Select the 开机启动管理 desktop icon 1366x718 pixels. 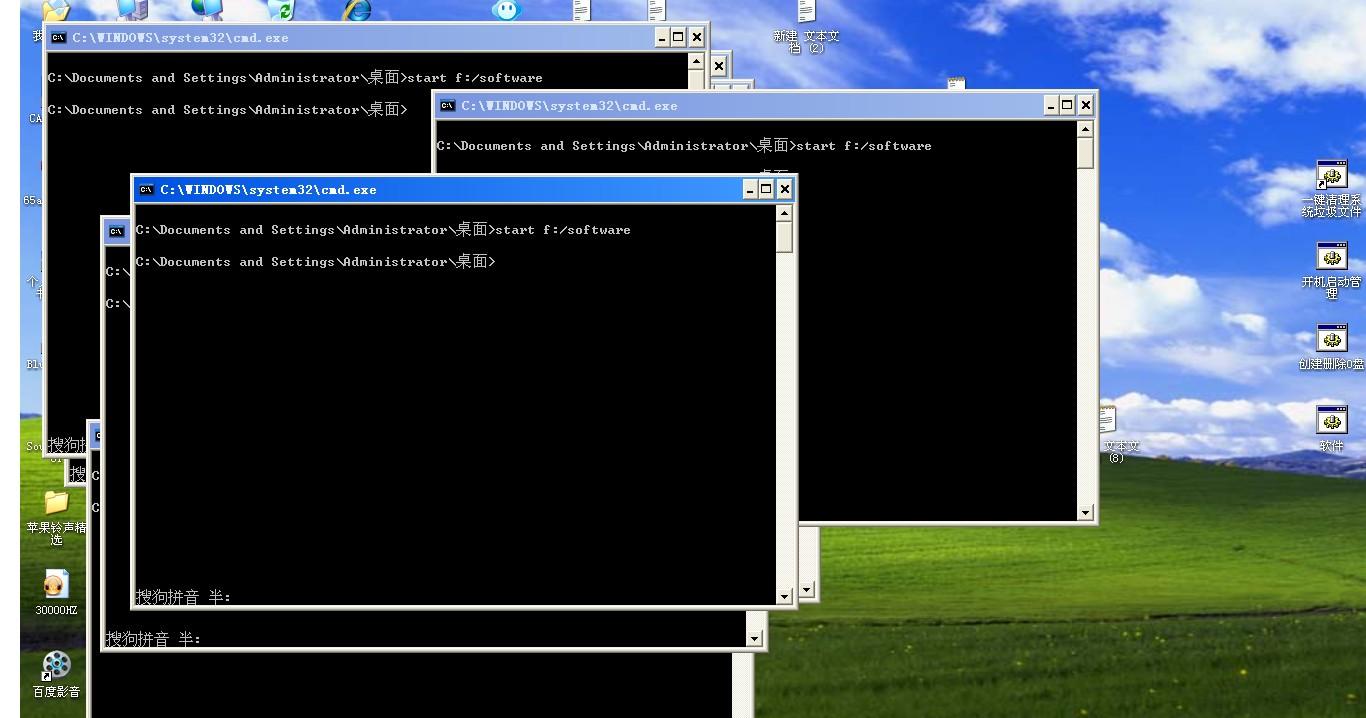coord(1331,270)
